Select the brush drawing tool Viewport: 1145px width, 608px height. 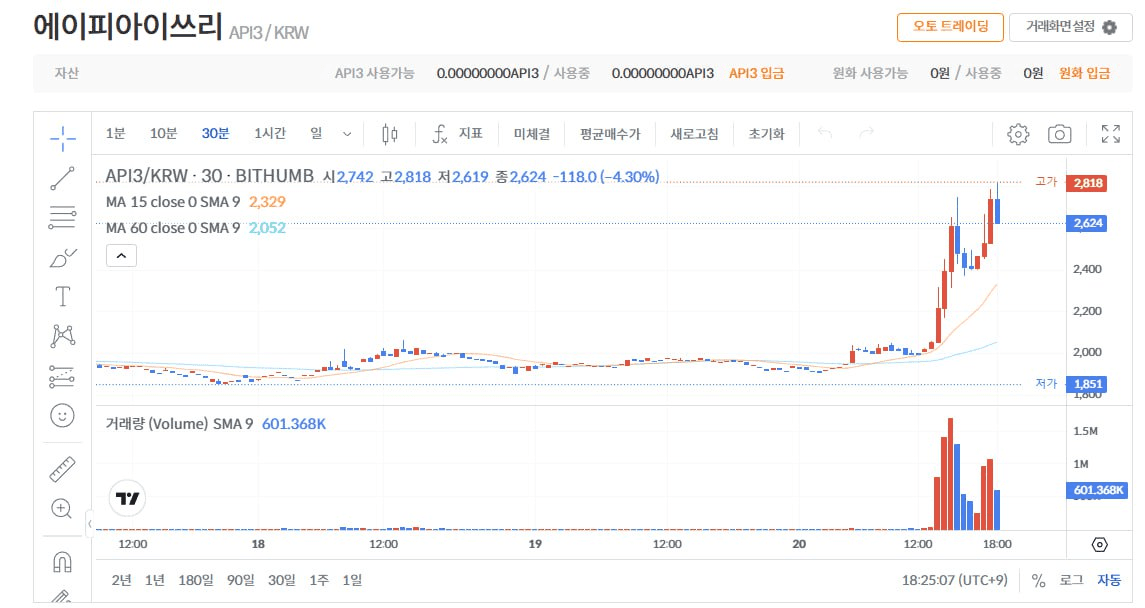[63, 258]
